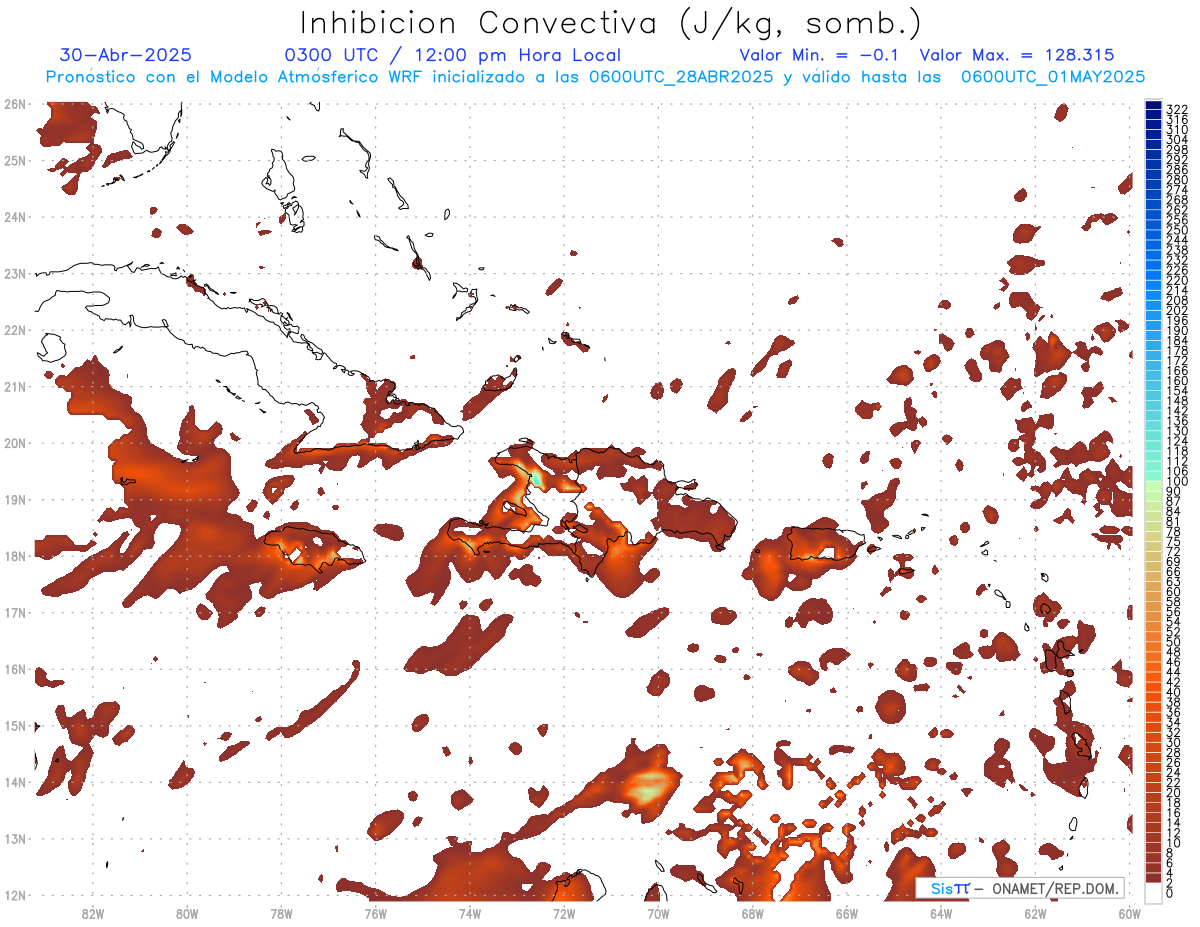Click the "12N" latitude label
The width and height of the screenshot is (1200, 927).
point(14,895)
